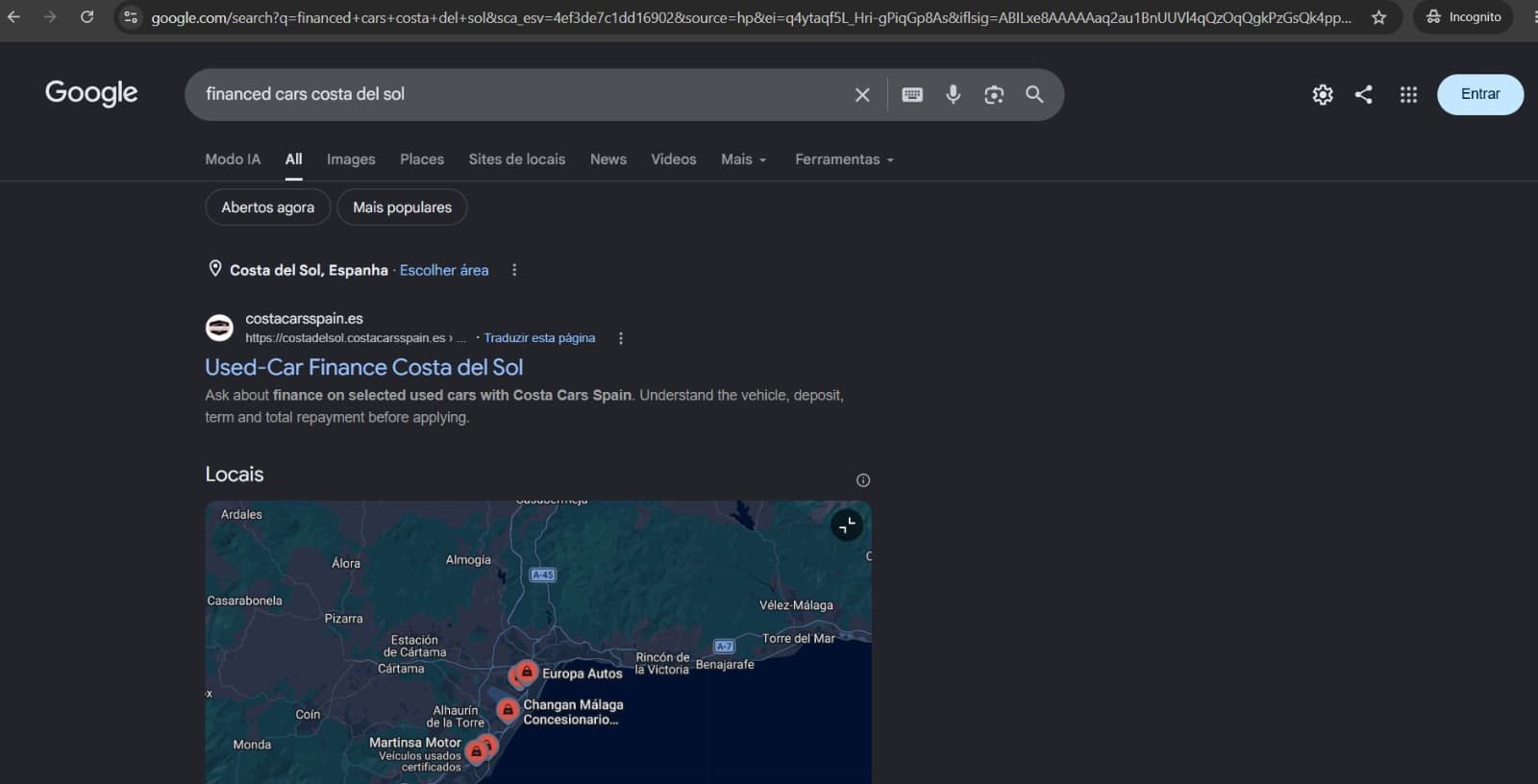The width and height of the screenshot is (1538, 784).
Task: Filter by Abertos agora
Action: pyautogui.click(x=267, y=208)
